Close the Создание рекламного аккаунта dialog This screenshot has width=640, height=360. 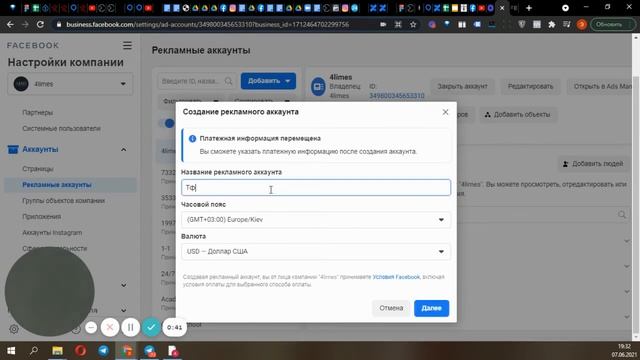coord(445,112)
